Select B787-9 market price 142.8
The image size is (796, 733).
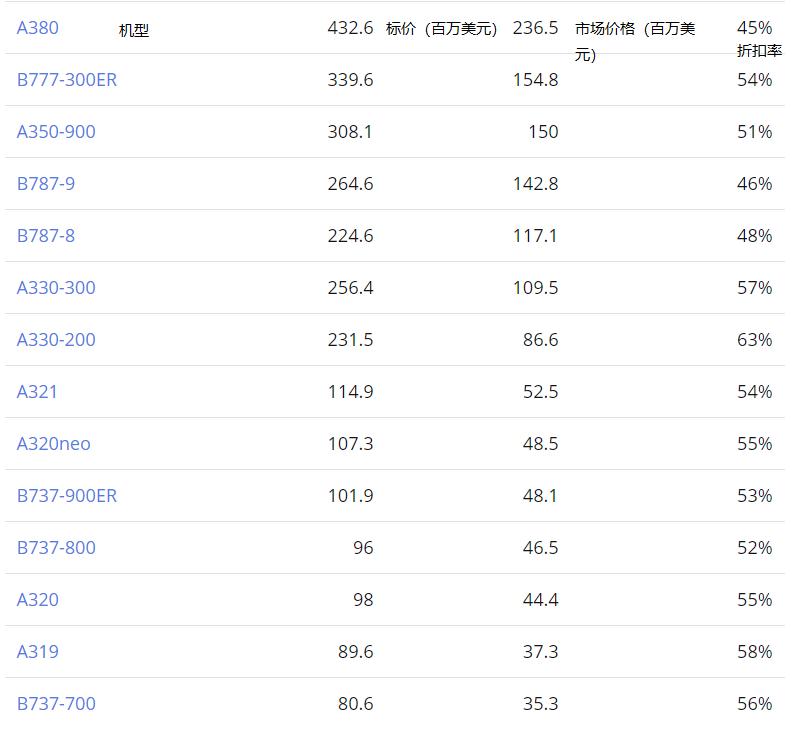pyautogui.click(x=536, y=184)
